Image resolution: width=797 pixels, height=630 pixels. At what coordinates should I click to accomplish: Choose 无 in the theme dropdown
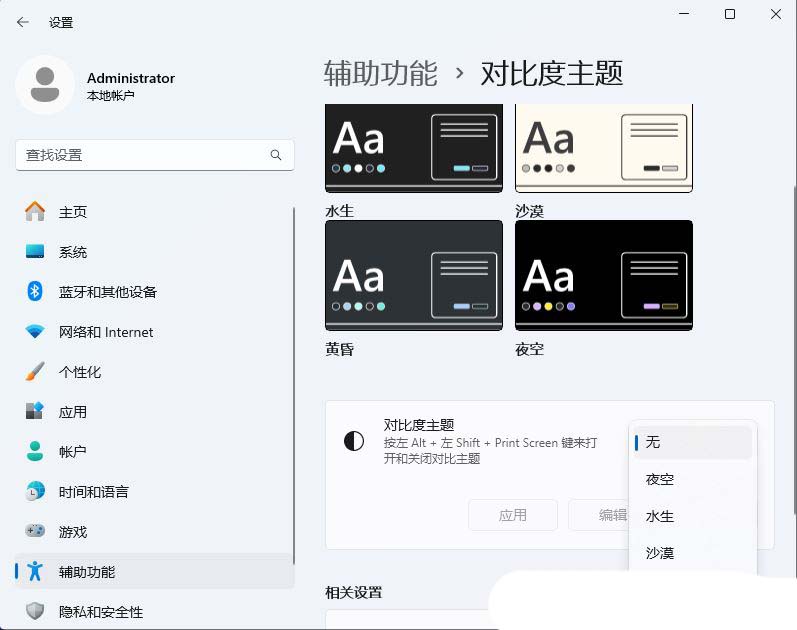(x=693, y=442)
